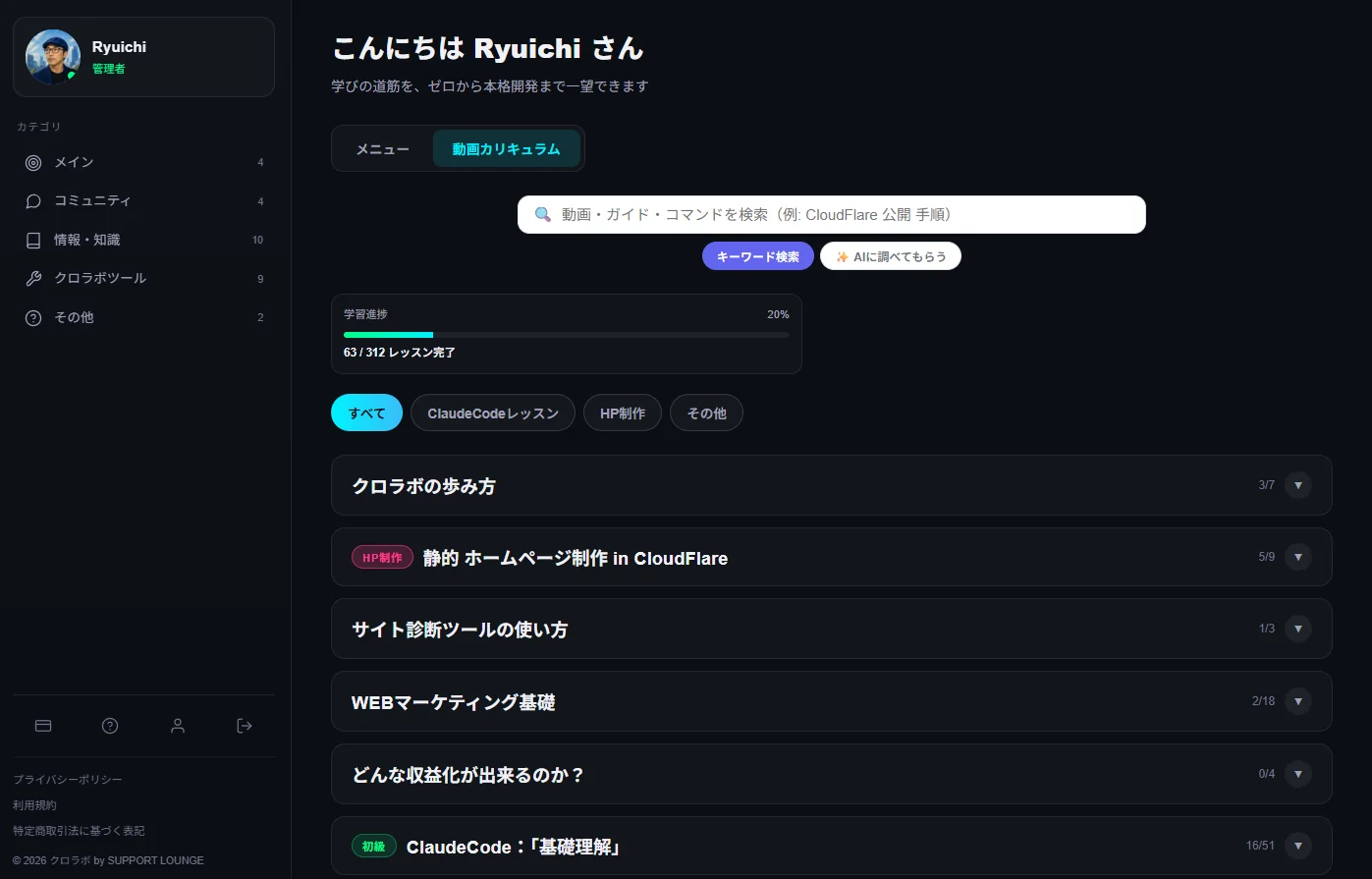The width and height of the screenshot is (1372, 879).
Task: Open the user profile icon in sidebar footer
Action: tap(178, 726)
